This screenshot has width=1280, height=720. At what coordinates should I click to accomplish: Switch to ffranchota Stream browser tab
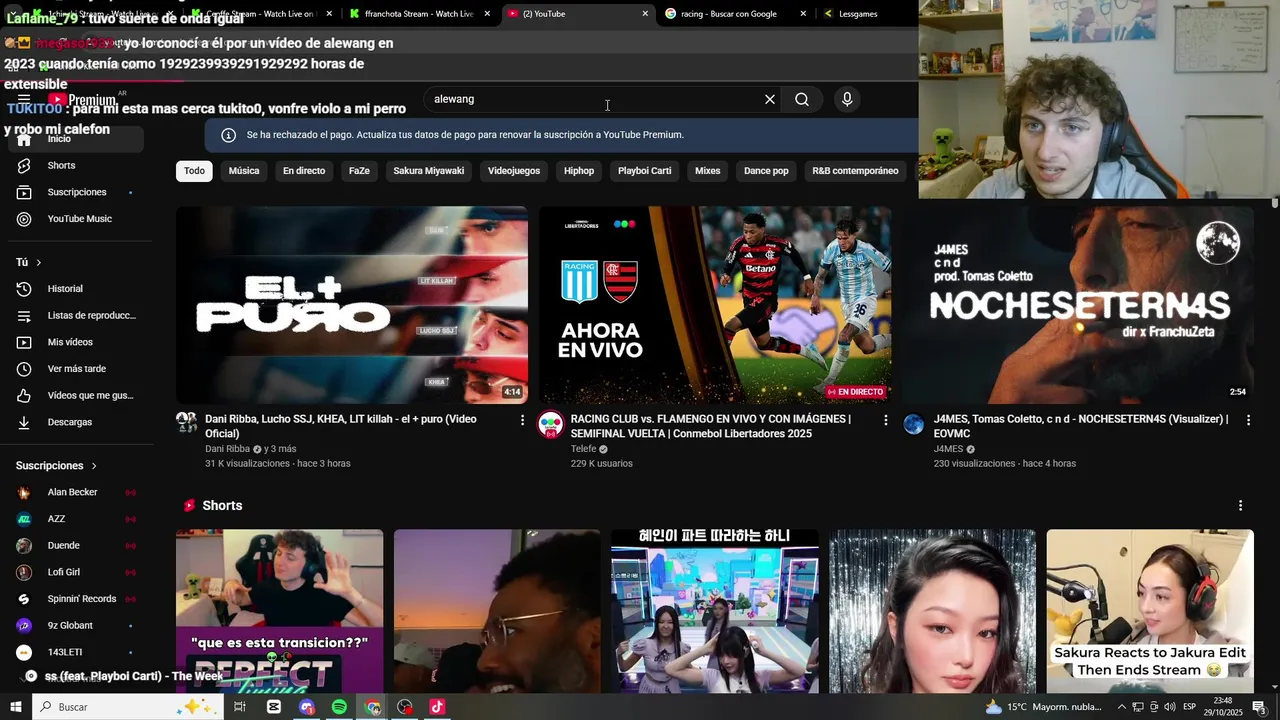(419, 14)
